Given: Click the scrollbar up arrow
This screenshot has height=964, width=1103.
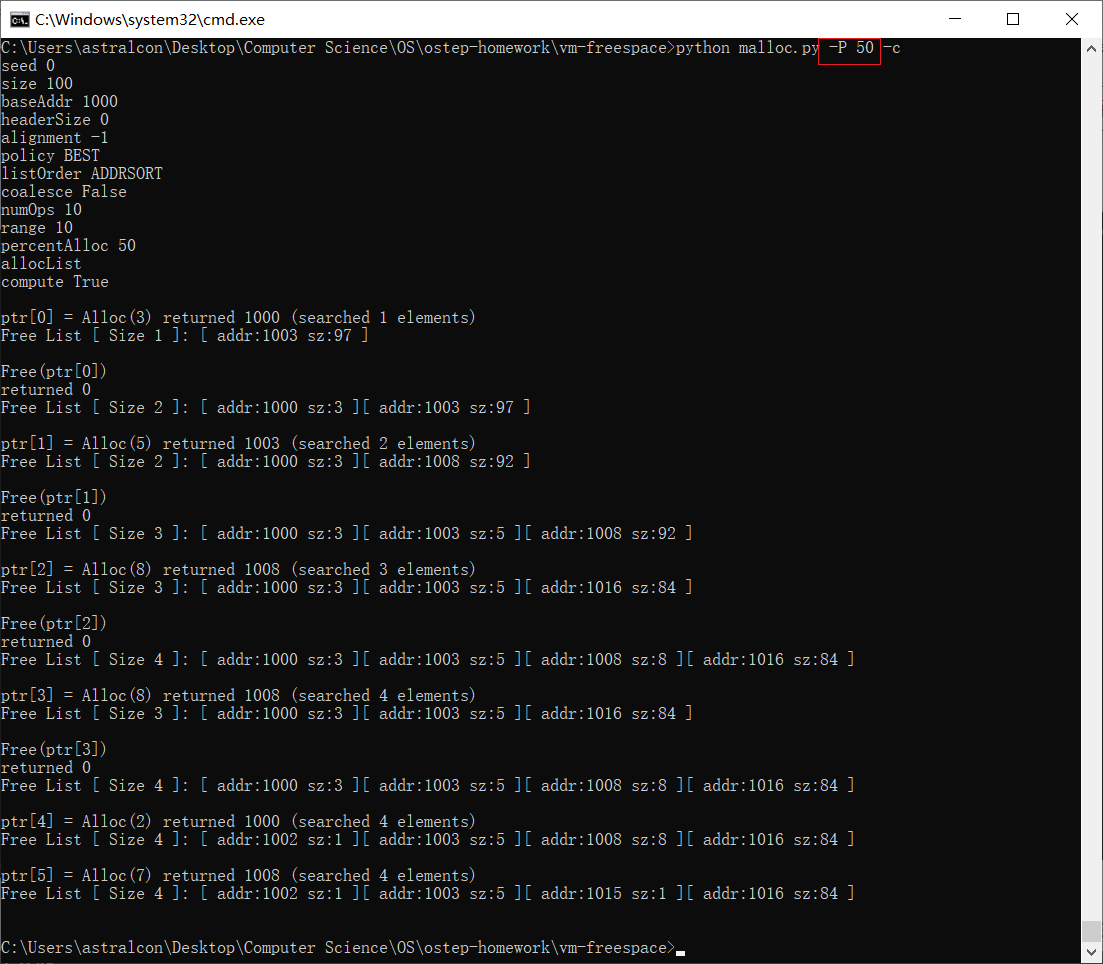Looking at the screenshot, I should [1091, 49].
